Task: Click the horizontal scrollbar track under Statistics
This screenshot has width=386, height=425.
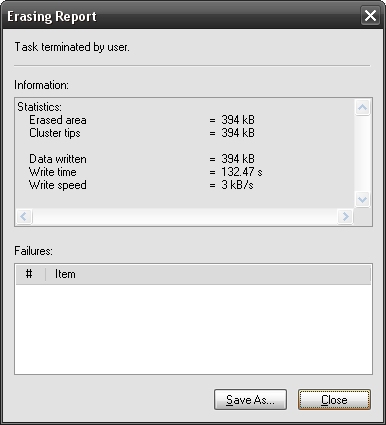Action: point(185,217)
